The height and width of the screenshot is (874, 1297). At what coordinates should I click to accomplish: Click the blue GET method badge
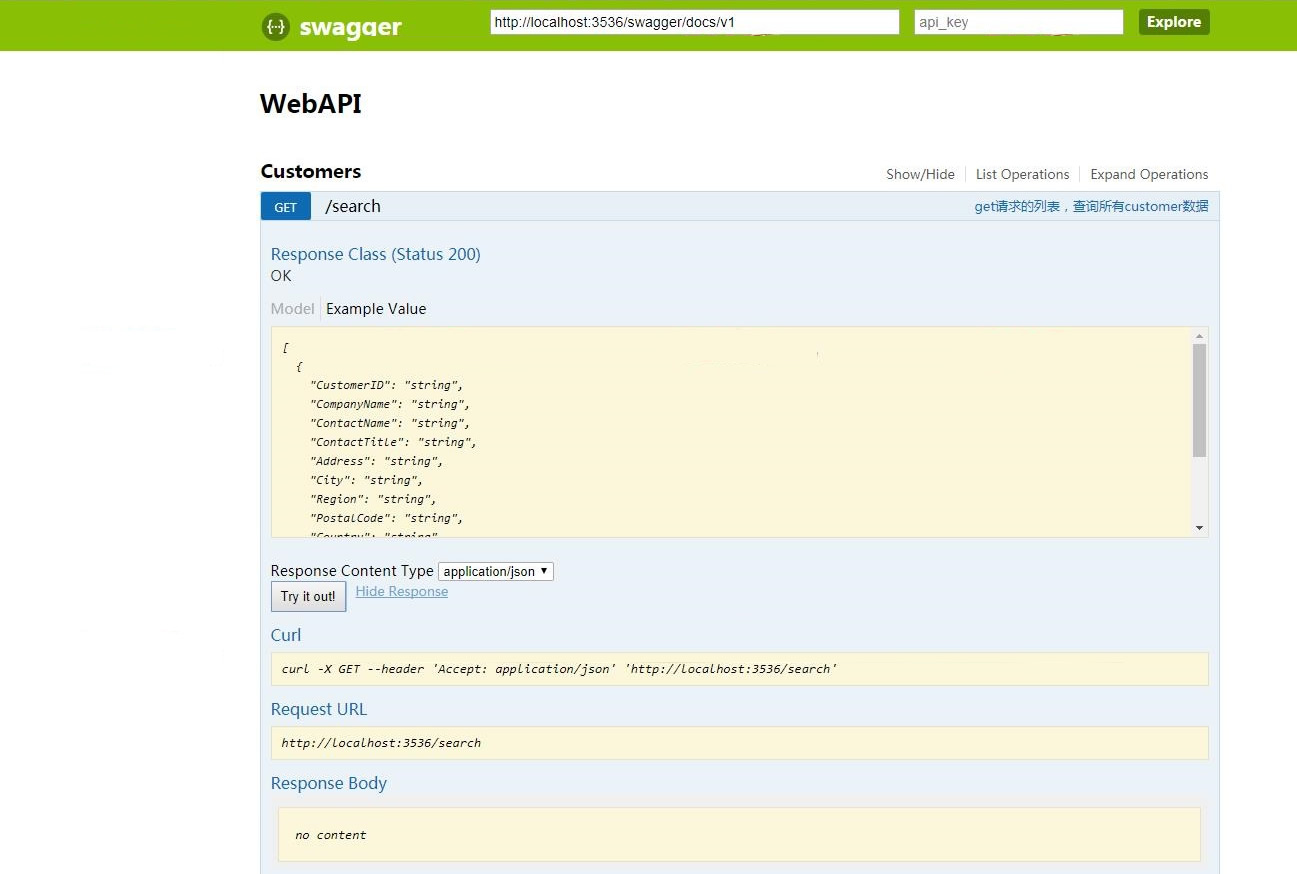coord(286,207)
